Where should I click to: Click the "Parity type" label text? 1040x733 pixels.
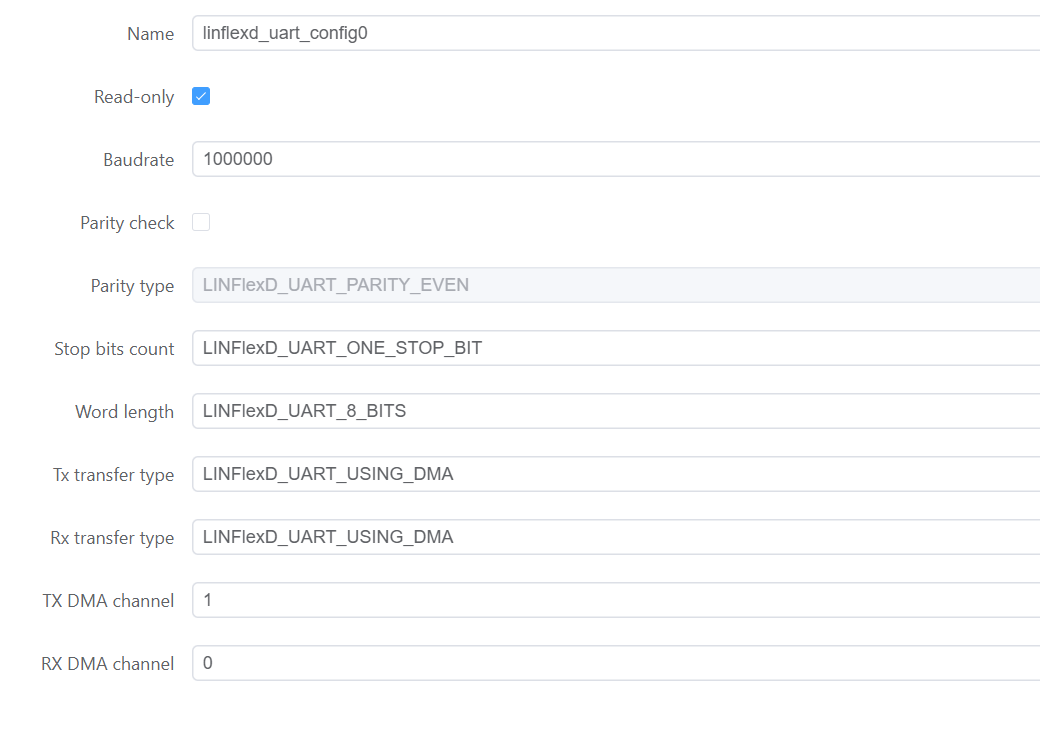(x=132, y=286)
